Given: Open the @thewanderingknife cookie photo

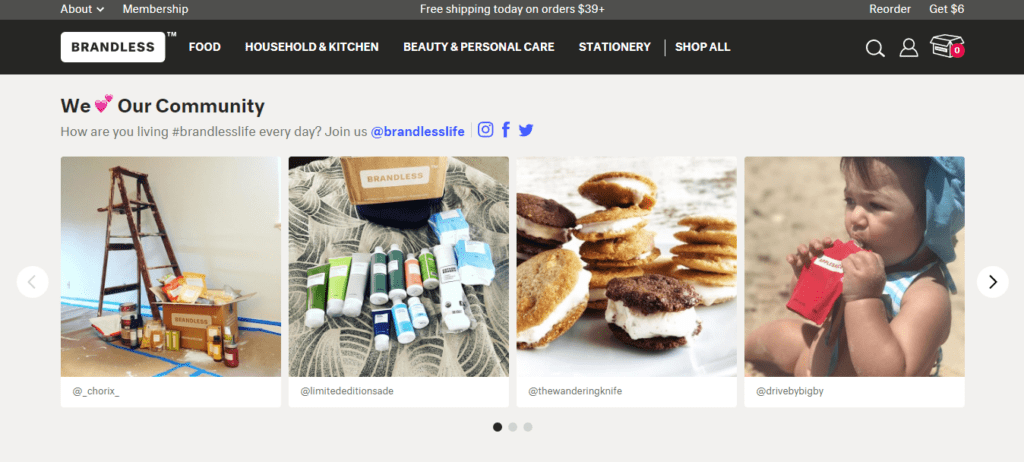Looking at the screenshot, I should coord(626,267).
